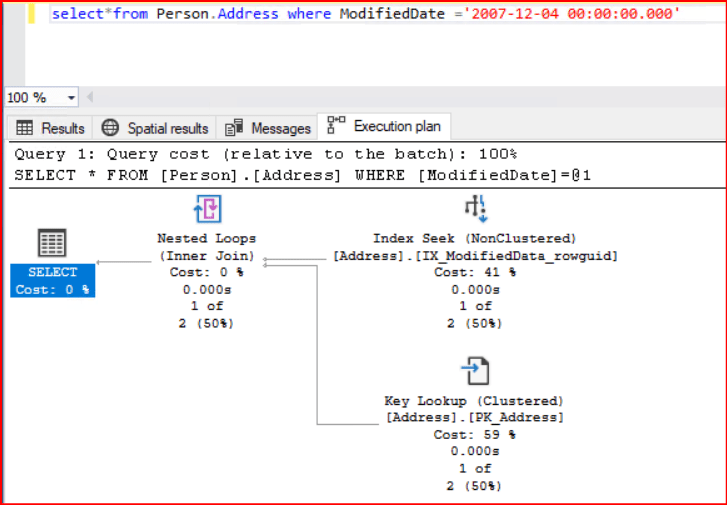
Task: Select the blue SELECT Cost: 0 % label
Action: click(x=52, y=280)
